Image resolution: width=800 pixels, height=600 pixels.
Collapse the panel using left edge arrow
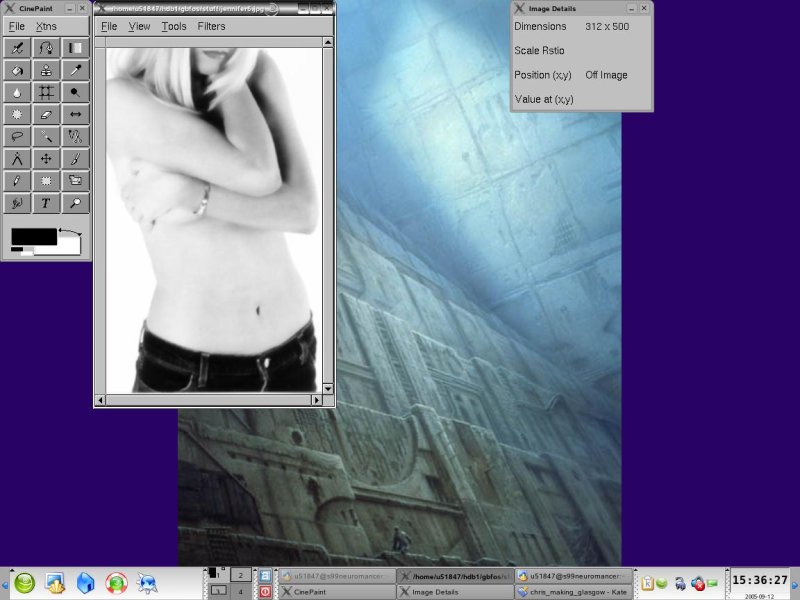pyautogui.click(x=4, y=583)
